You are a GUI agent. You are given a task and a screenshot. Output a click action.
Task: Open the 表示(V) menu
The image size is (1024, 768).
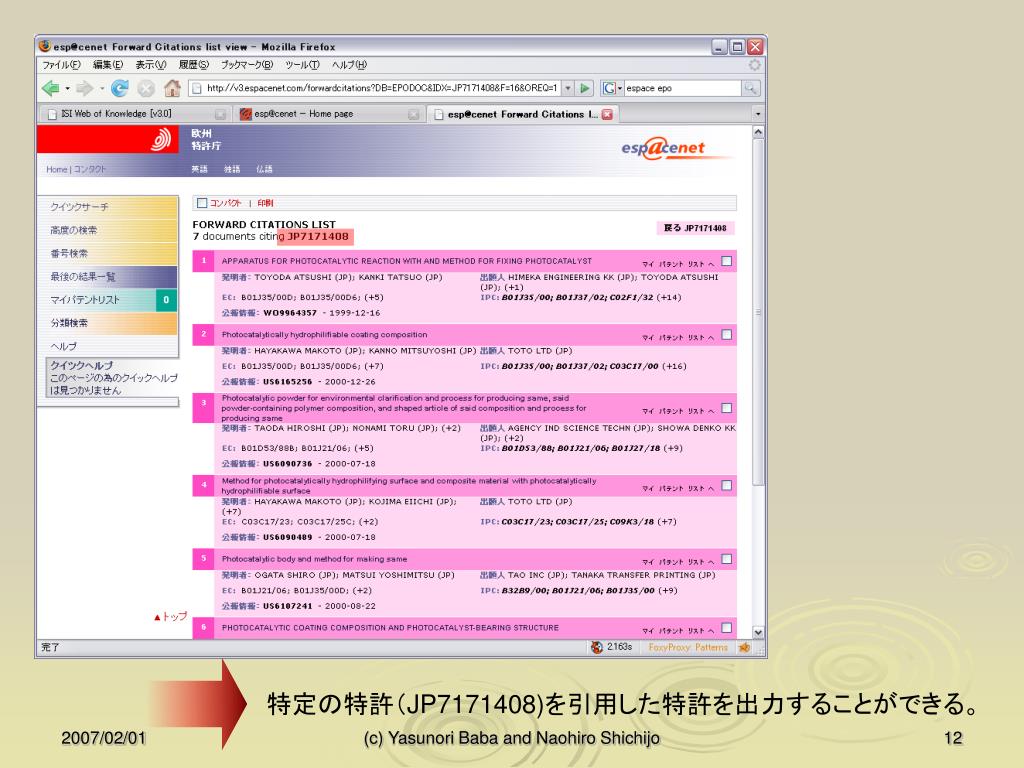coord(151,65)
